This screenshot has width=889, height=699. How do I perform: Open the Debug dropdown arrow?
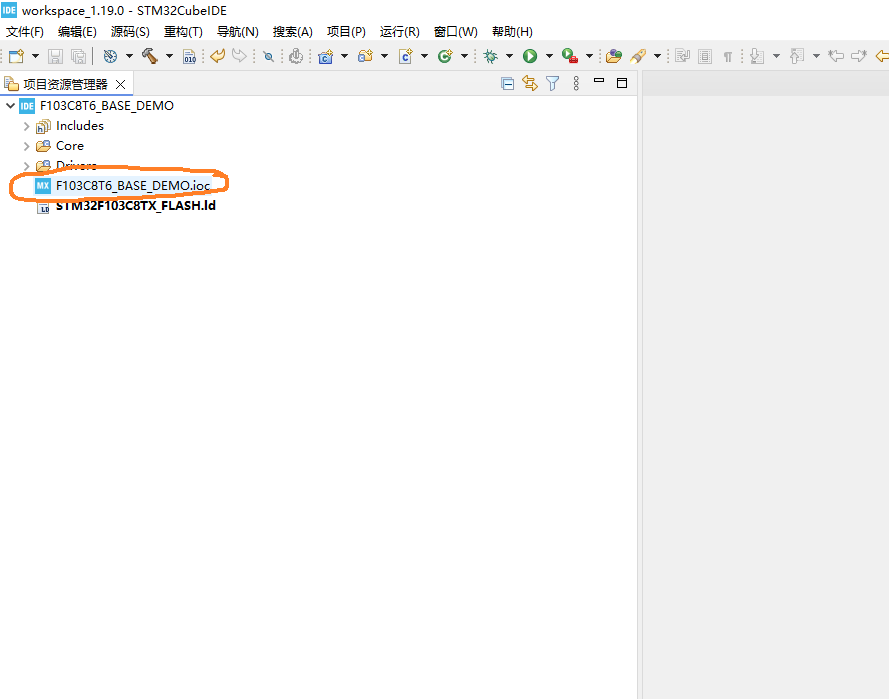pos(509,56)
